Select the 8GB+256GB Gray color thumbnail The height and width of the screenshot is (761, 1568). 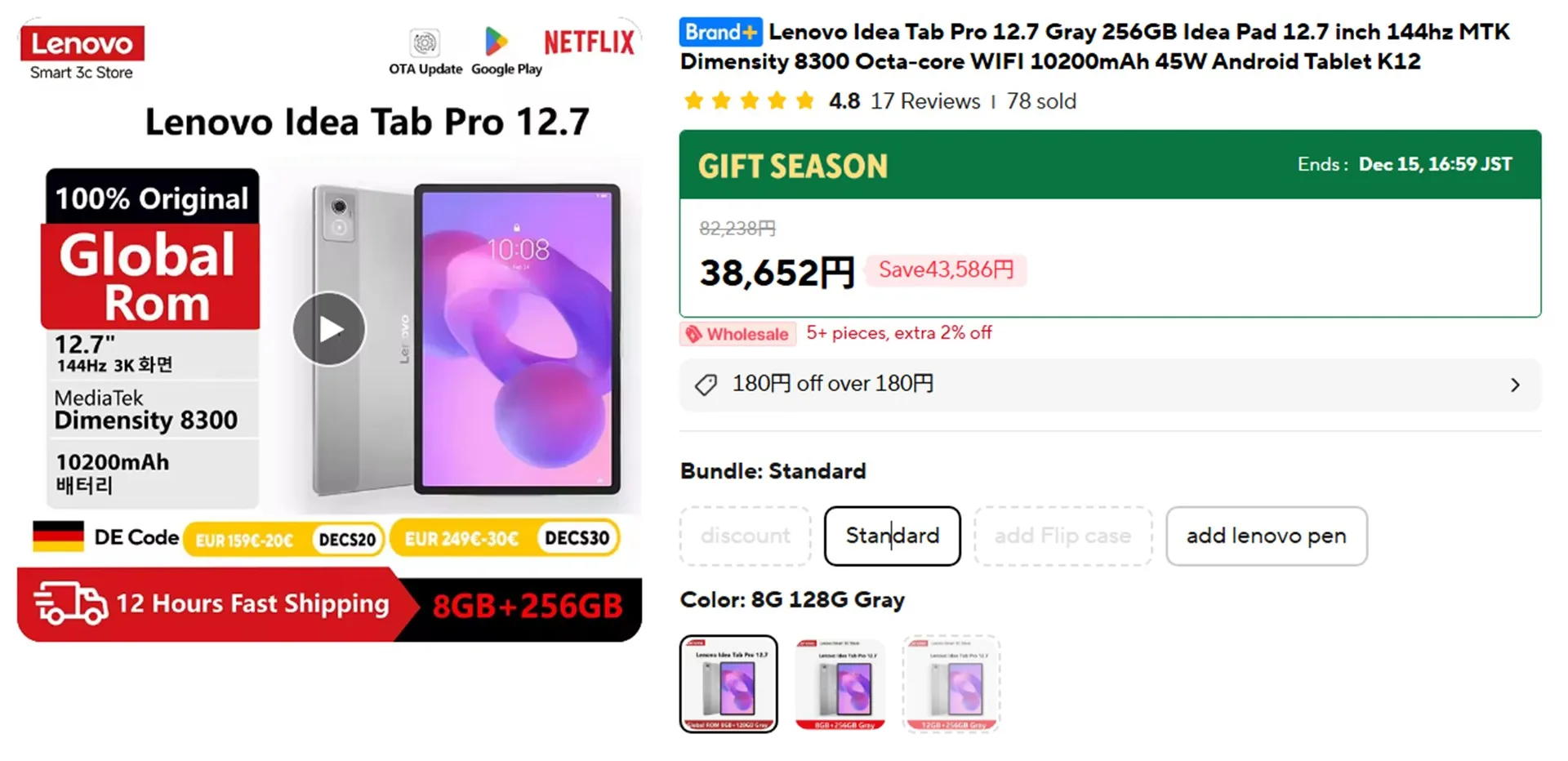(x=840, y=684)
